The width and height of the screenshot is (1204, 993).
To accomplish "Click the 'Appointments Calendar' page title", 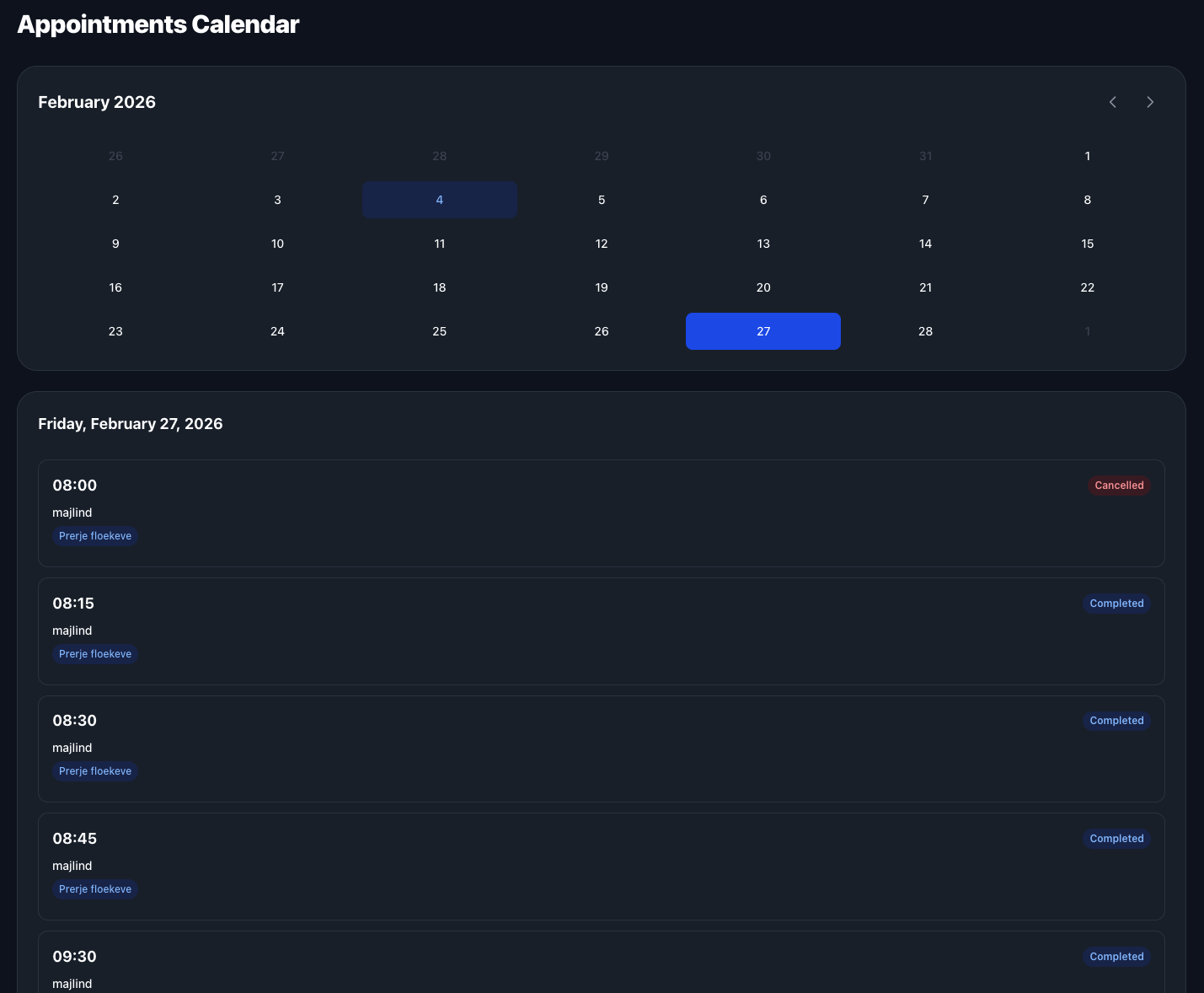I will pyautogui.click(x=158, y=24).
